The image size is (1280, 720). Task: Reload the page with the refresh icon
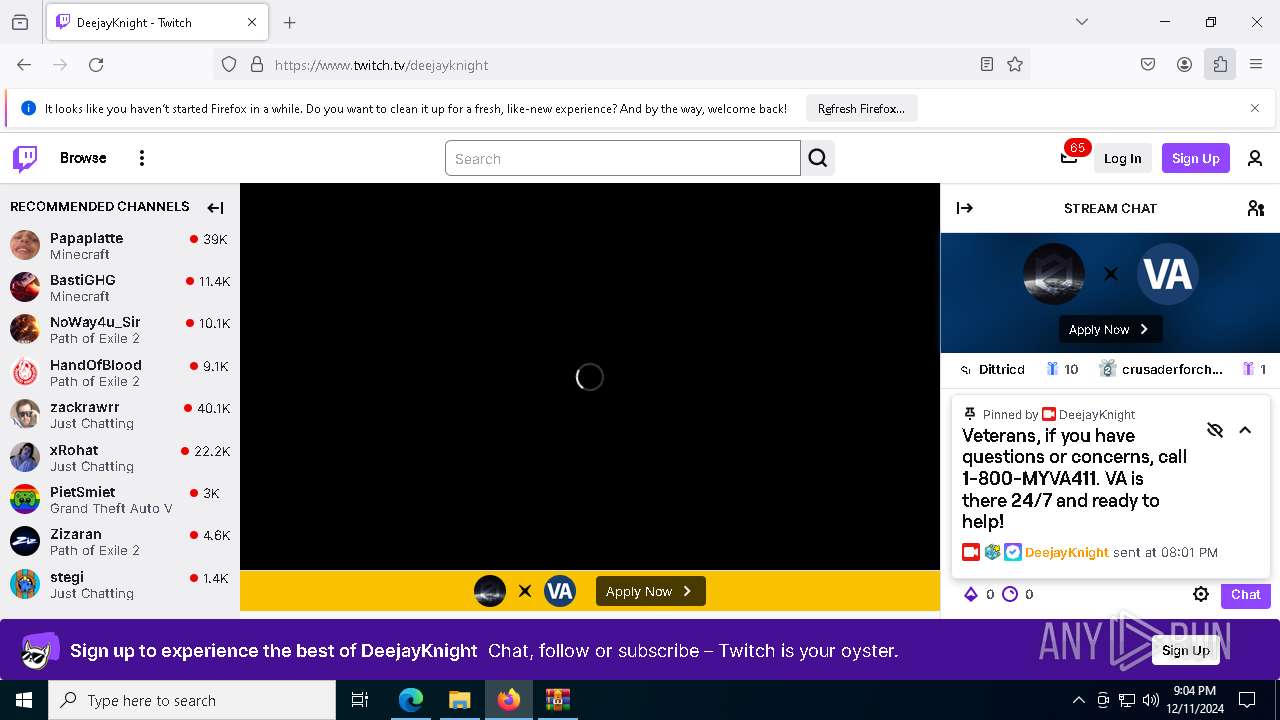tap(96, 64)
